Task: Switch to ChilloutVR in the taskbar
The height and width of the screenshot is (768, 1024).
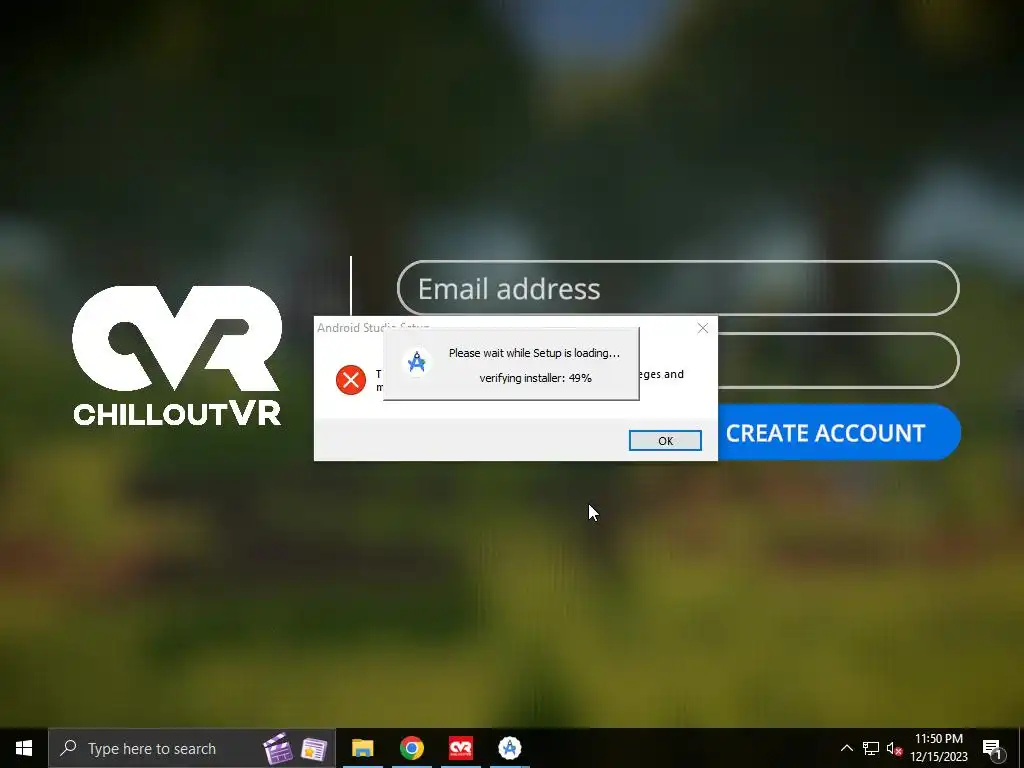Action: (460, 748)
